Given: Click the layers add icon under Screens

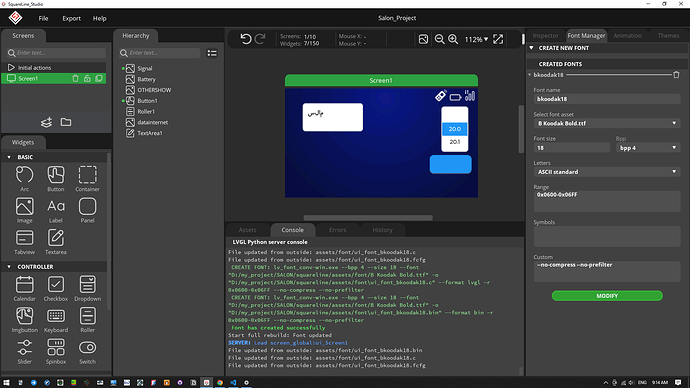Looking at the screenshot, I should 46,122.
